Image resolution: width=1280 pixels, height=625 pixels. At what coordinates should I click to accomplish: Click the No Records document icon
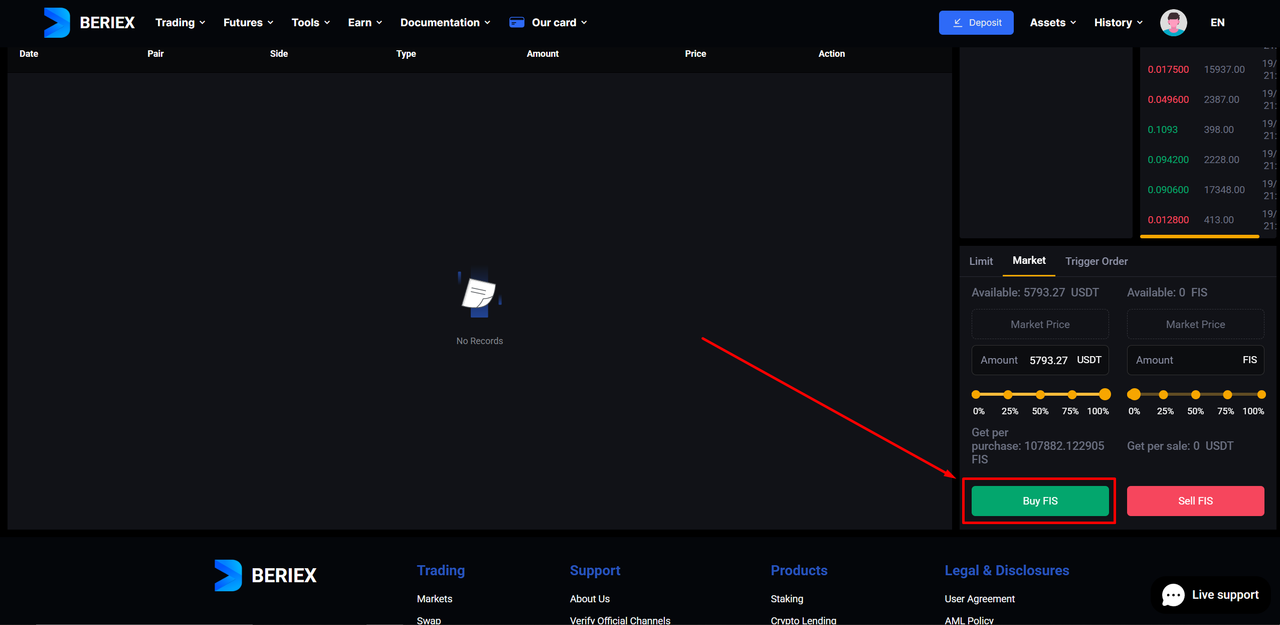(479, 293)
